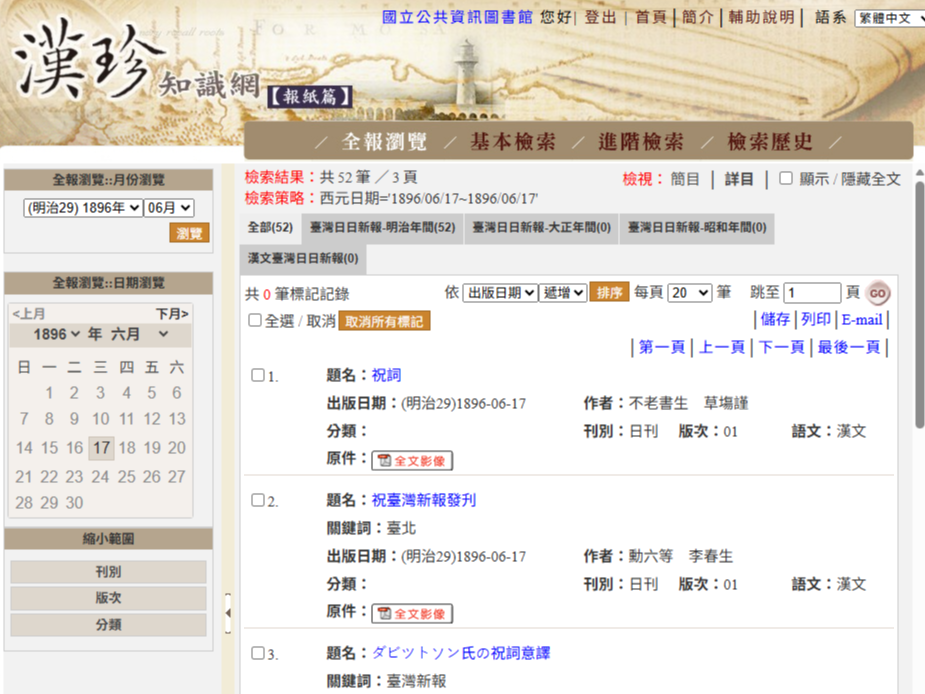The width and height of the screenshot is (925, 694).
Task: Click the orange 瀏覽 browse button
Action: 189,233
